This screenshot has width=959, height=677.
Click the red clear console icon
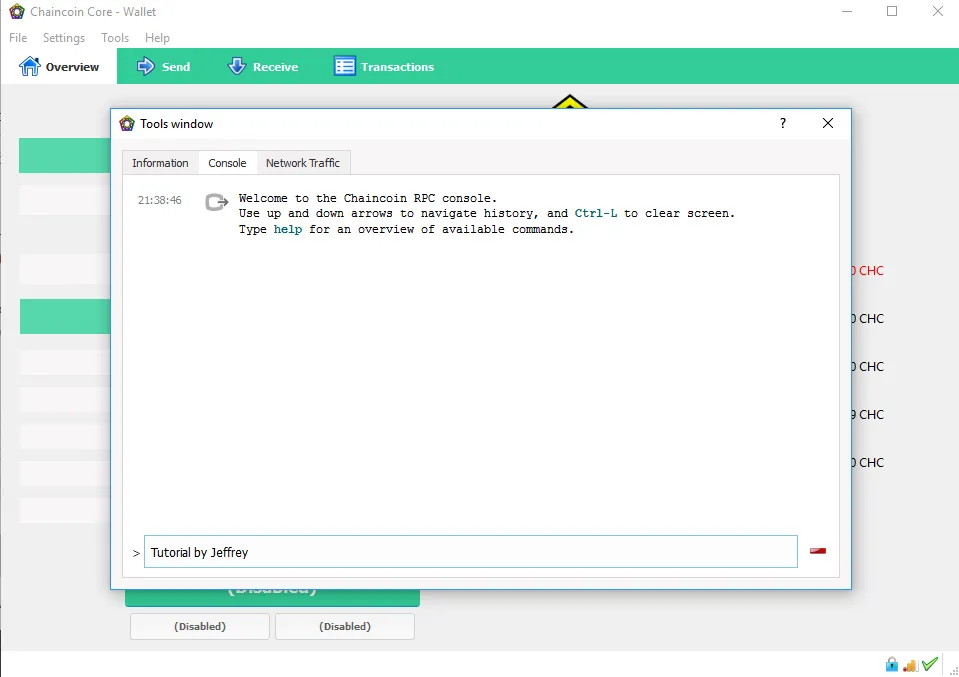tap(818, 551)
